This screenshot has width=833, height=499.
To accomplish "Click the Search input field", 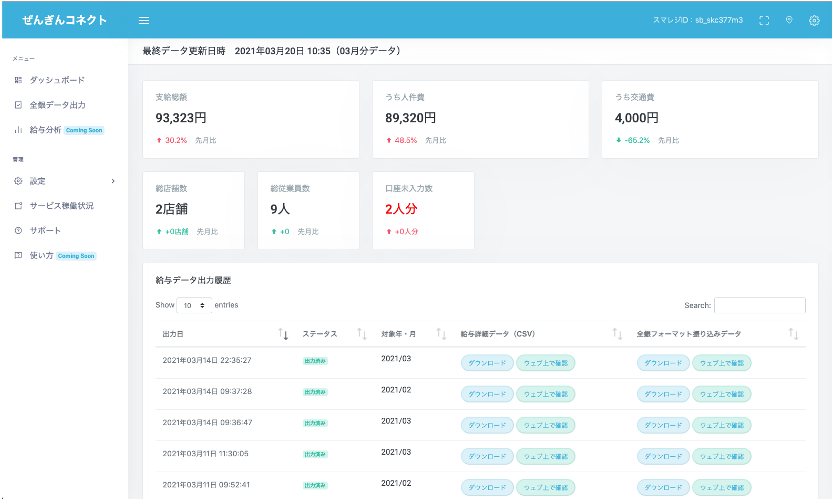I will tap(759, 305).
